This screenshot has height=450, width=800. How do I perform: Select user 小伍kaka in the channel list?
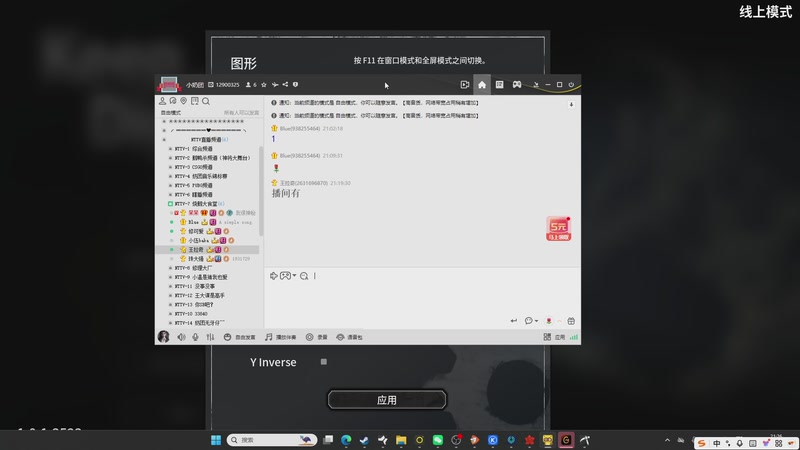207,240
